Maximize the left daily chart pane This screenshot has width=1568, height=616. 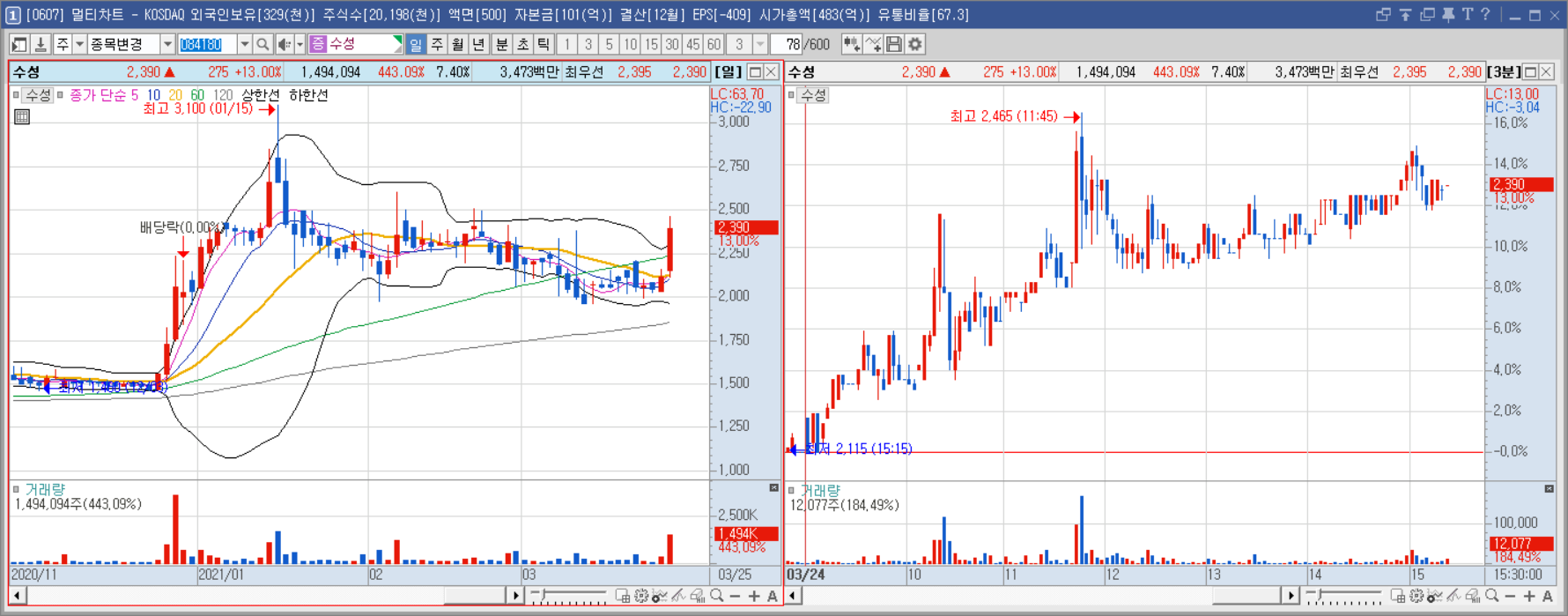point(755,72)
